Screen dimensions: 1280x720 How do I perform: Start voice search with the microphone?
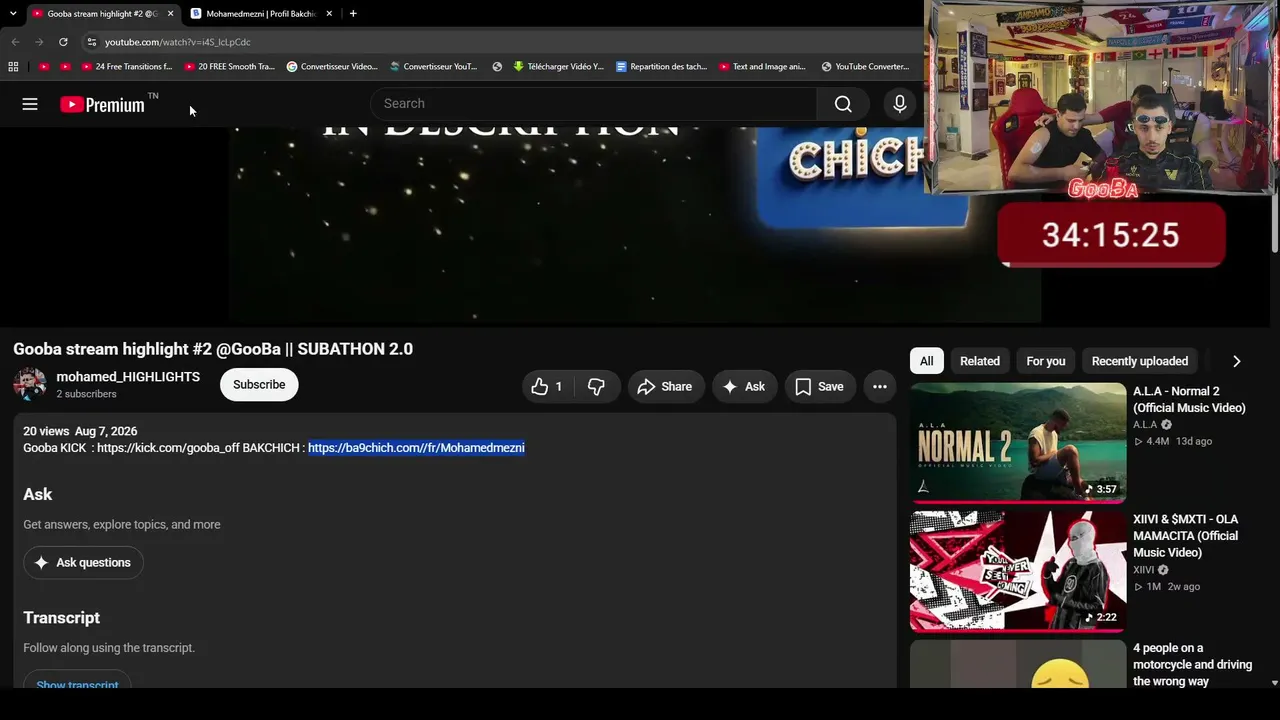(899, 104)
